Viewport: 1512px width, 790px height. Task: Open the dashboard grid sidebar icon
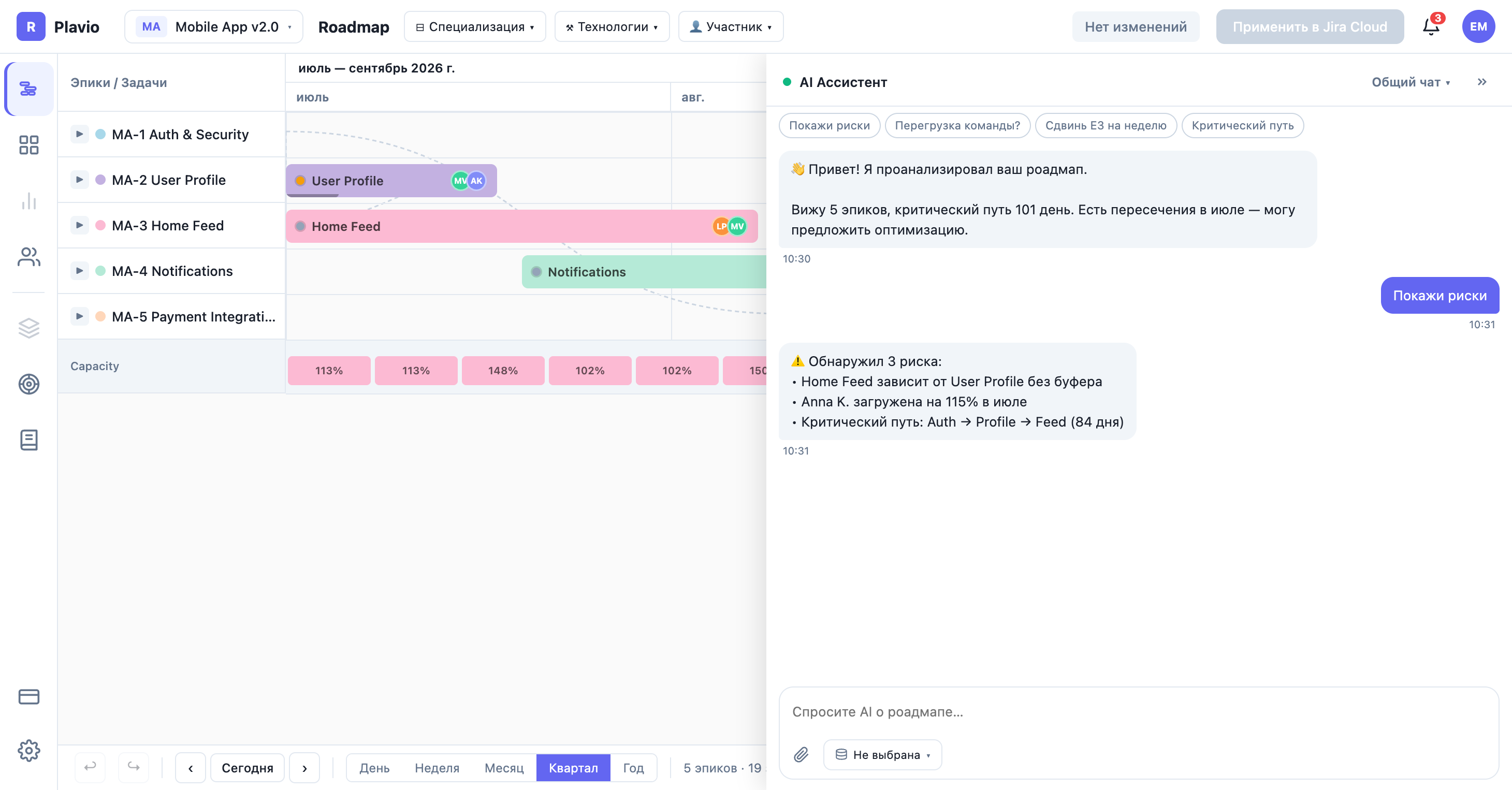[29, 145]
